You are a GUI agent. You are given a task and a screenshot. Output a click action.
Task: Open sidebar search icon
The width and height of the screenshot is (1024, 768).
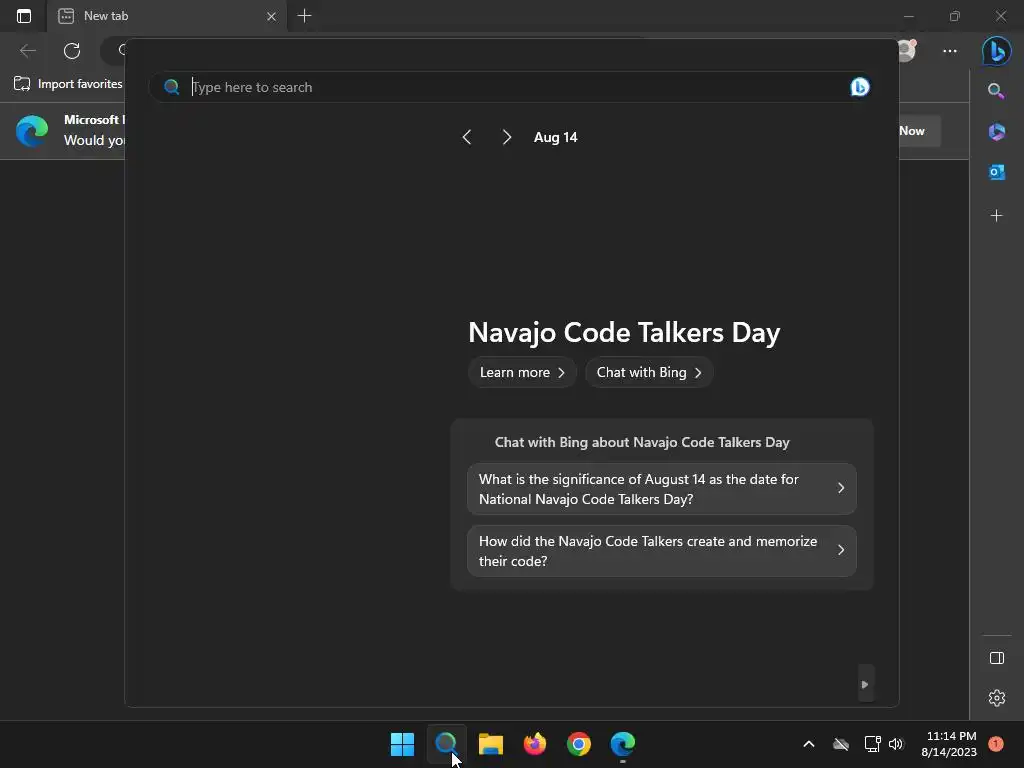(x=996, y=90)
